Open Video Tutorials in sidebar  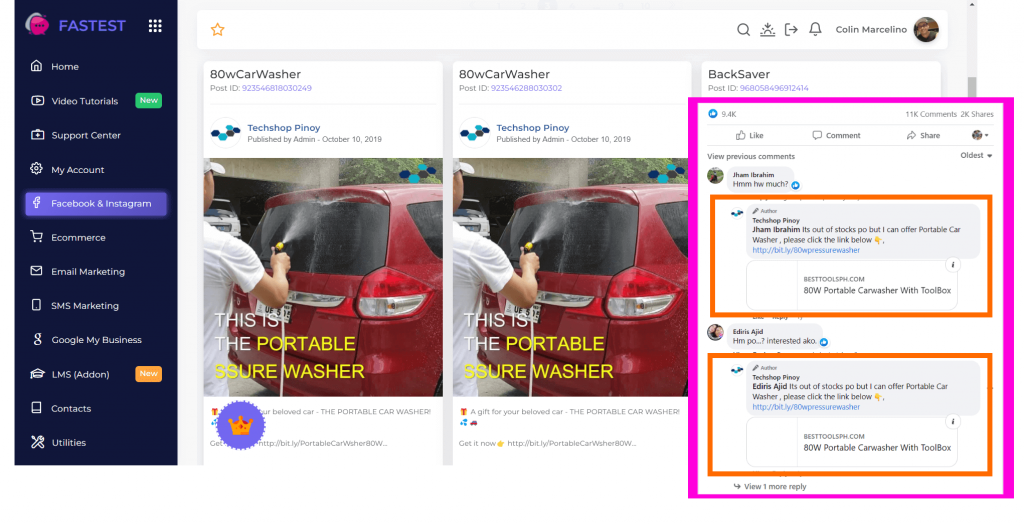(x=85, y=101)
